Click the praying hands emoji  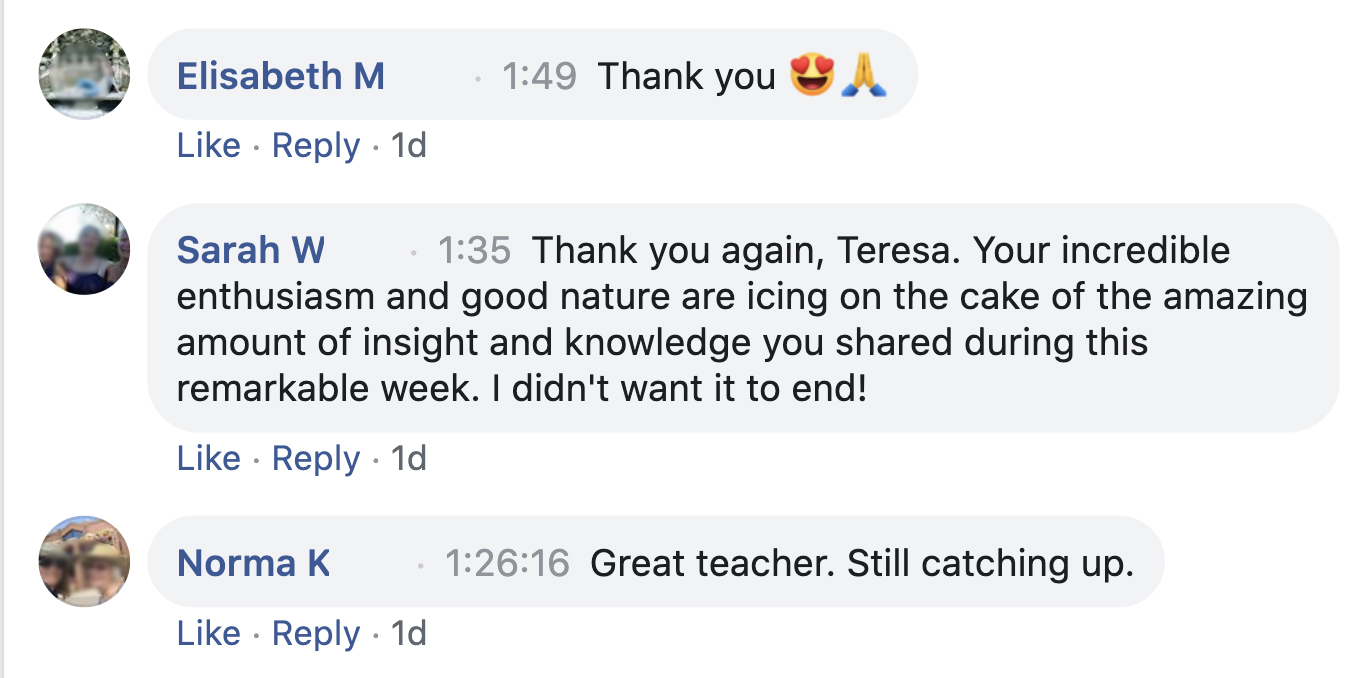point(864,76)
